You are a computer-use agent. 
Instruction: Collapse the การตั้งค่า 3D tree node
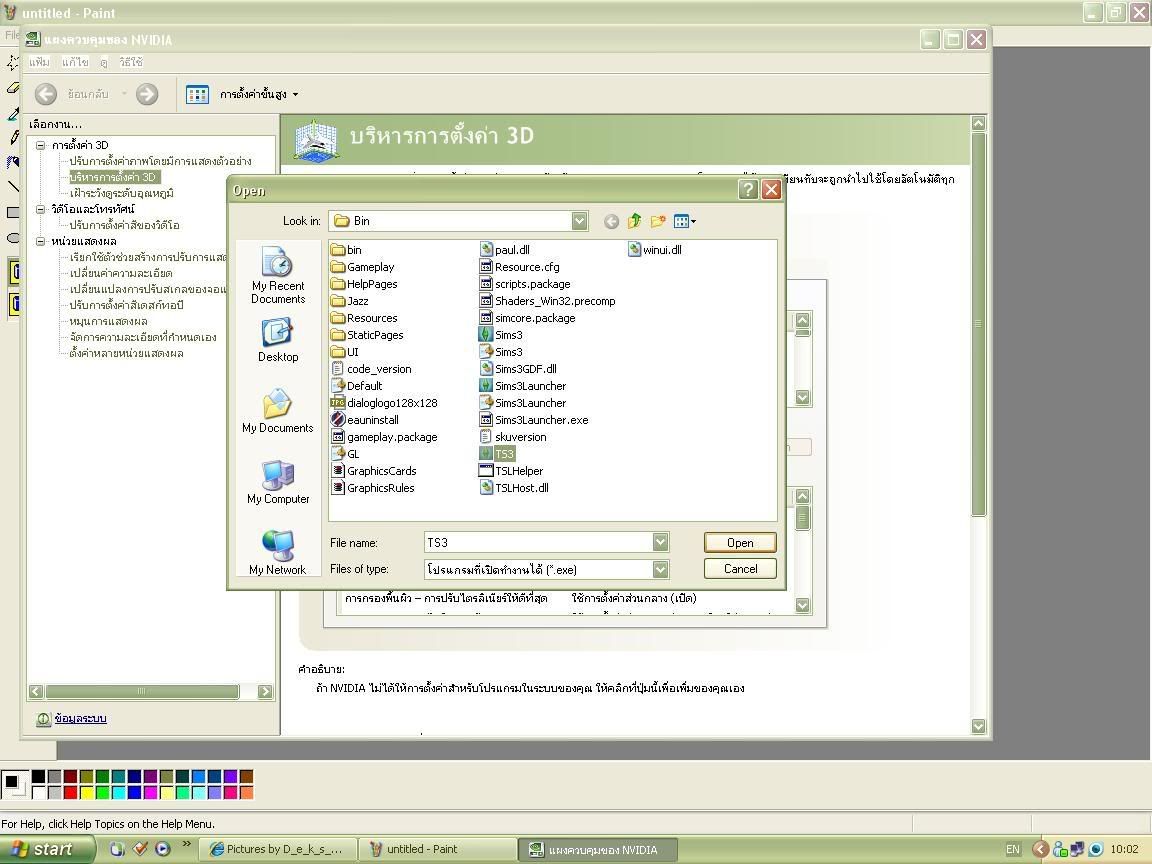pyautogui.click(x=41, y=145)
